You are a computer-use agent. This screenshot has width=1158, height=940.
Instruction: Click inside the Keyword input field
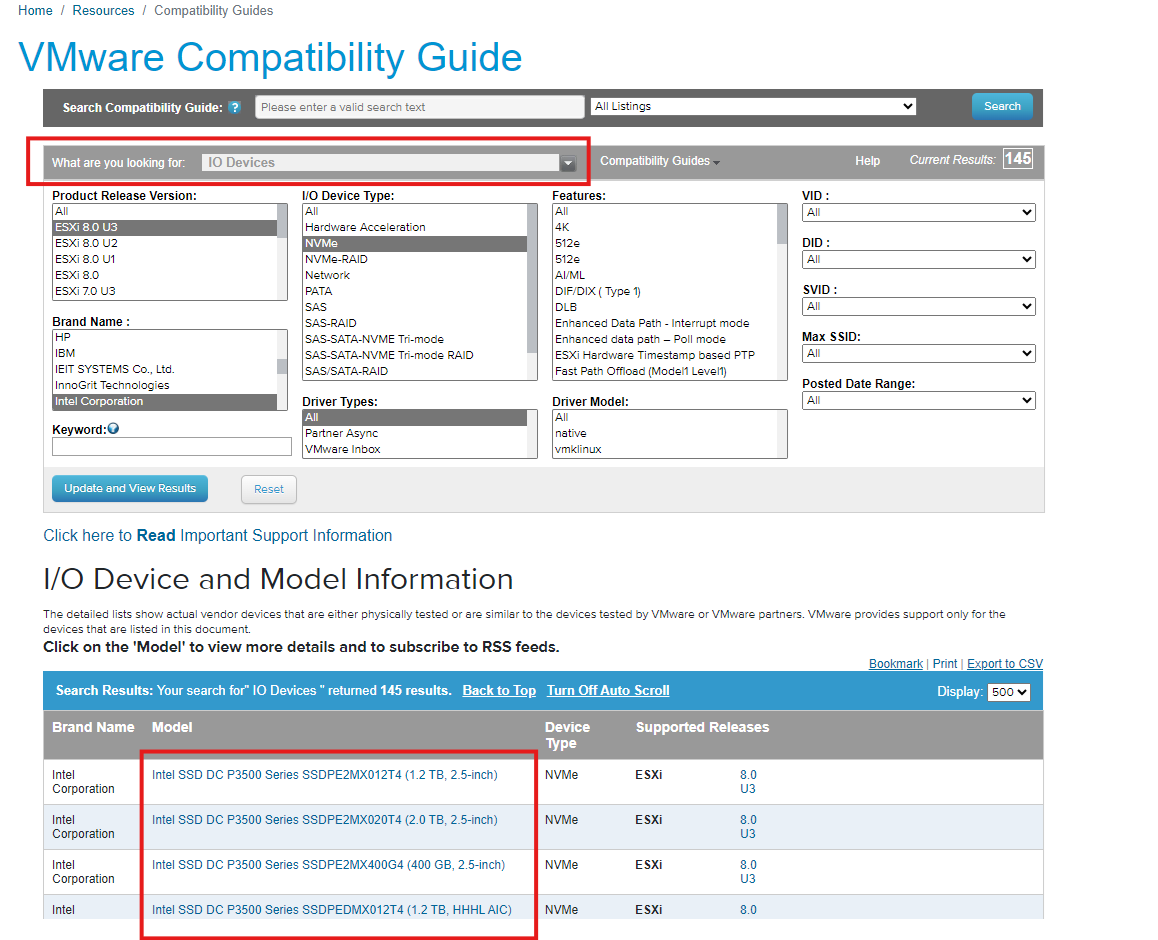tap(171, 446)
